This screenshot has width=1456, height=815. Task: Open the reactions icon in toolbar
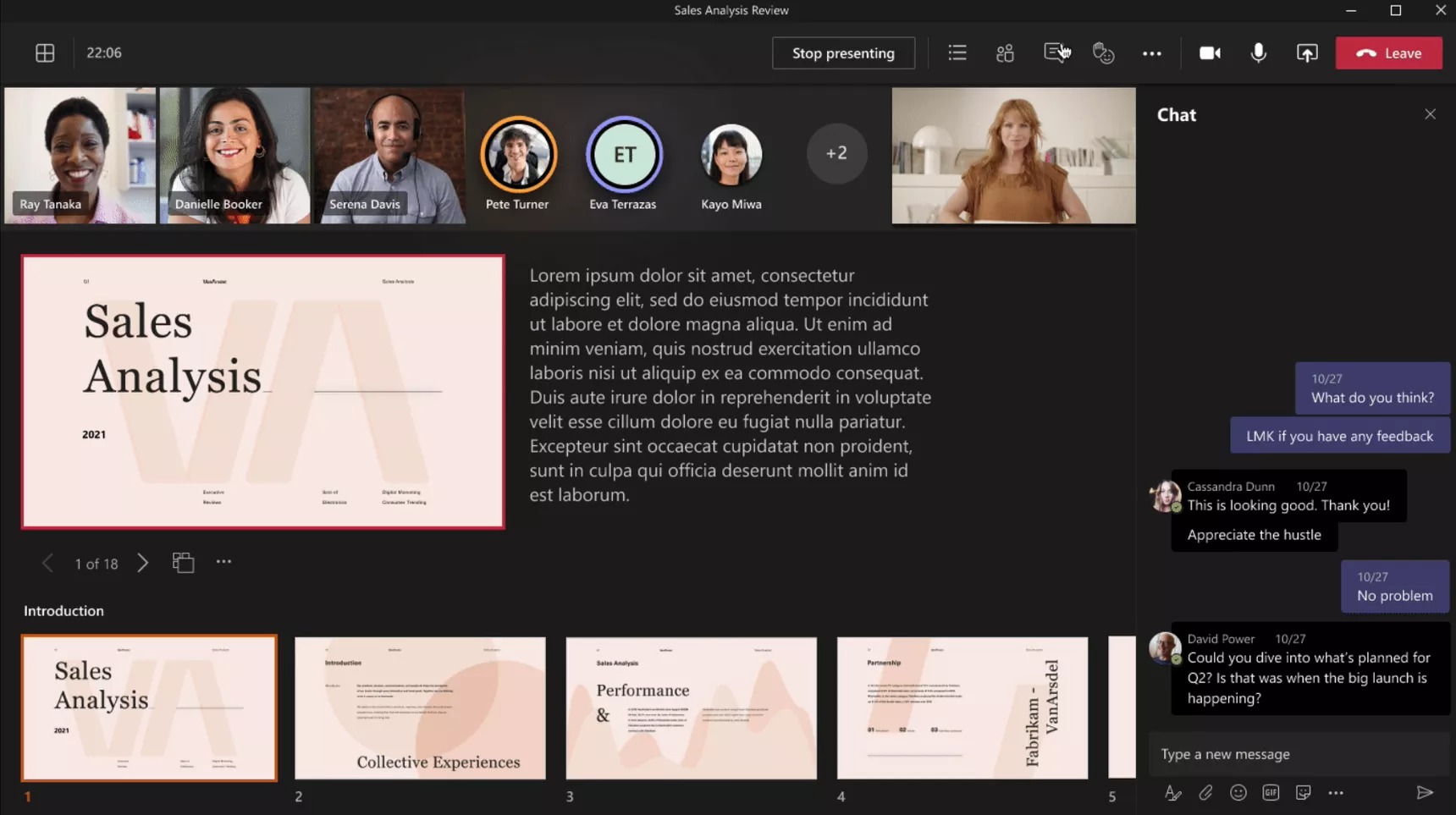coord(1103,53)
